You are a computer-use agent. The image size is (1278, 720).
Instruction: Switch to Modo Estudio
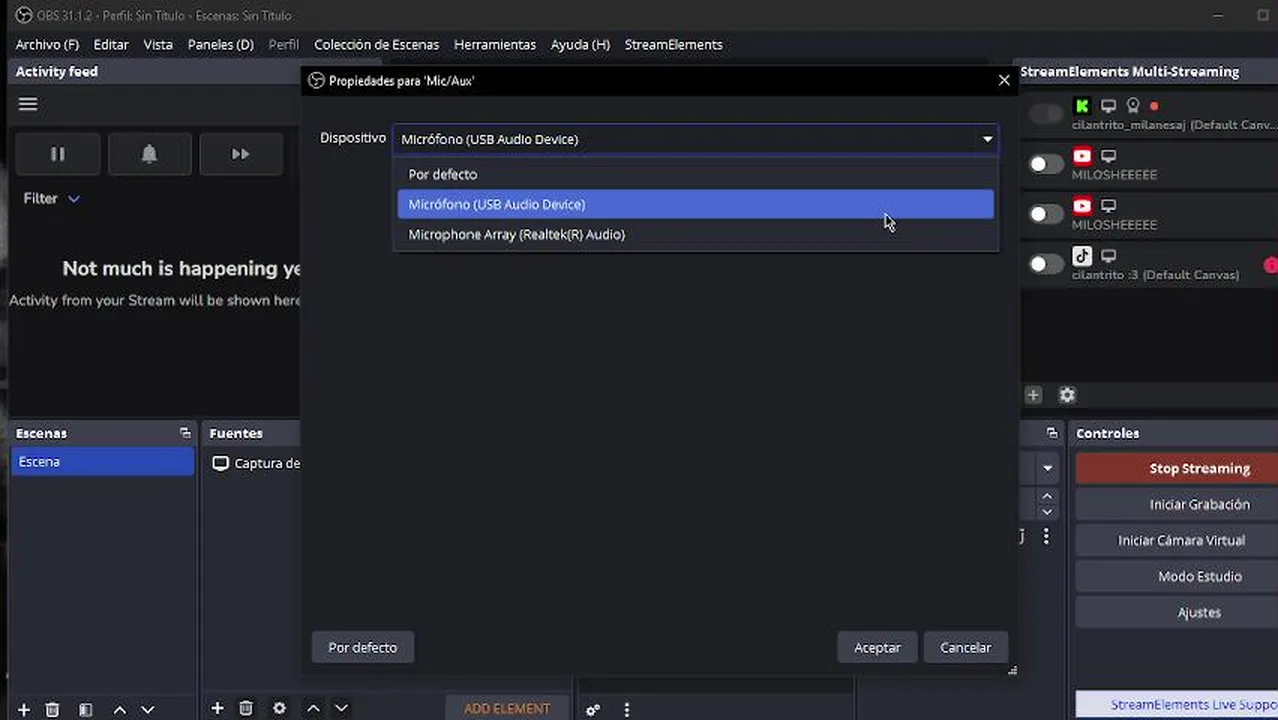(1177, 576)
